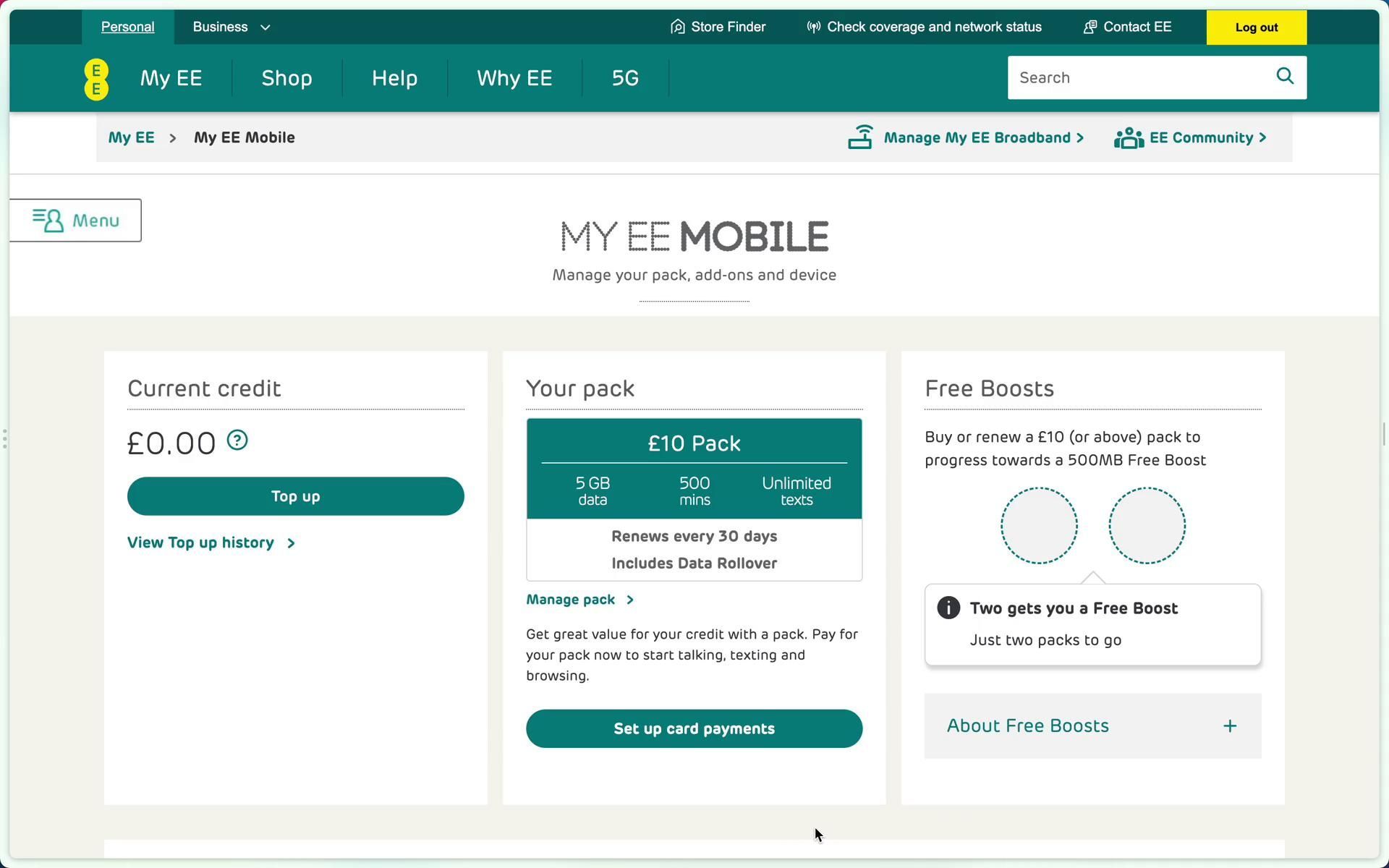Click the credit help question mark icon

pos(237,440)
